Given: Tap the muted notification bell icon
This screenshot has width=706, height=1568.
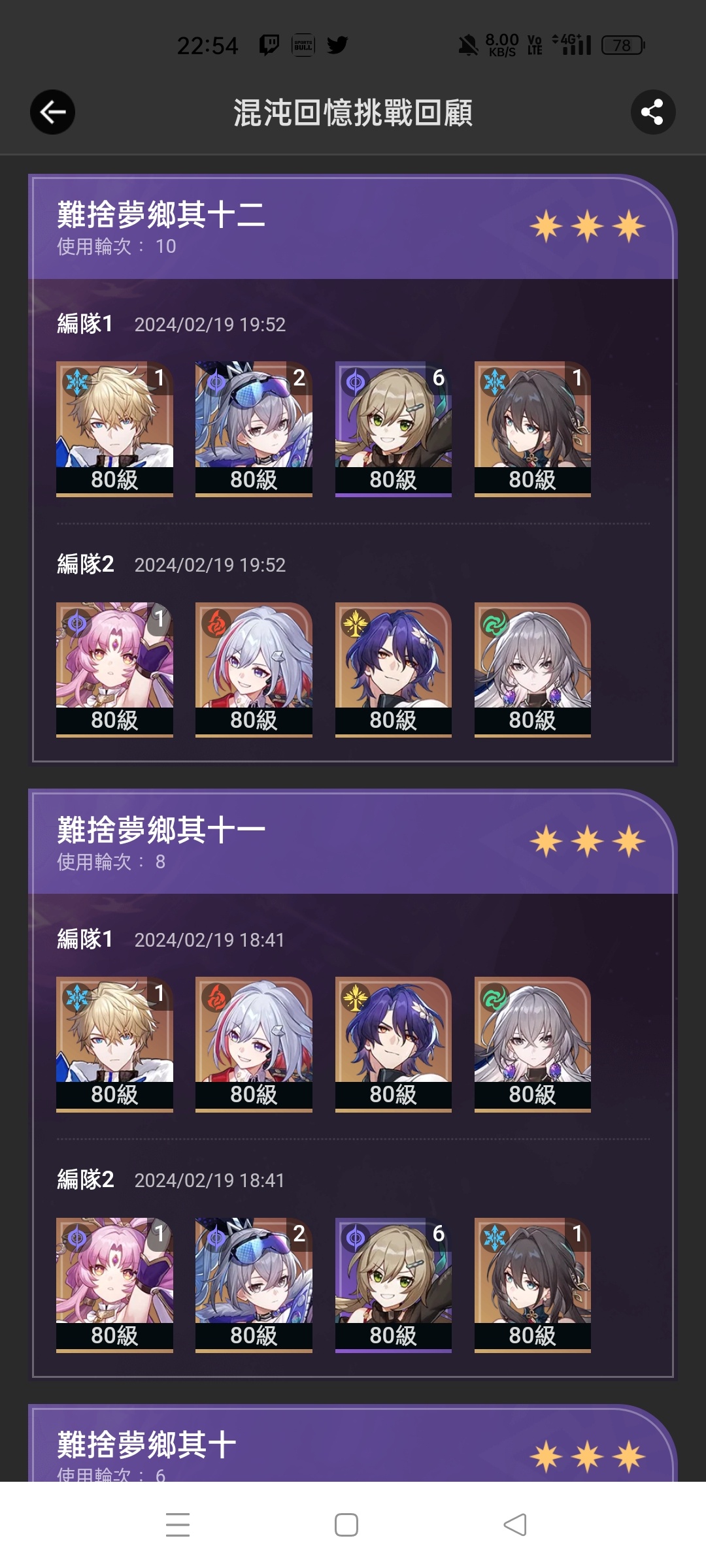Looking at the screenshot, I should 468,46.
